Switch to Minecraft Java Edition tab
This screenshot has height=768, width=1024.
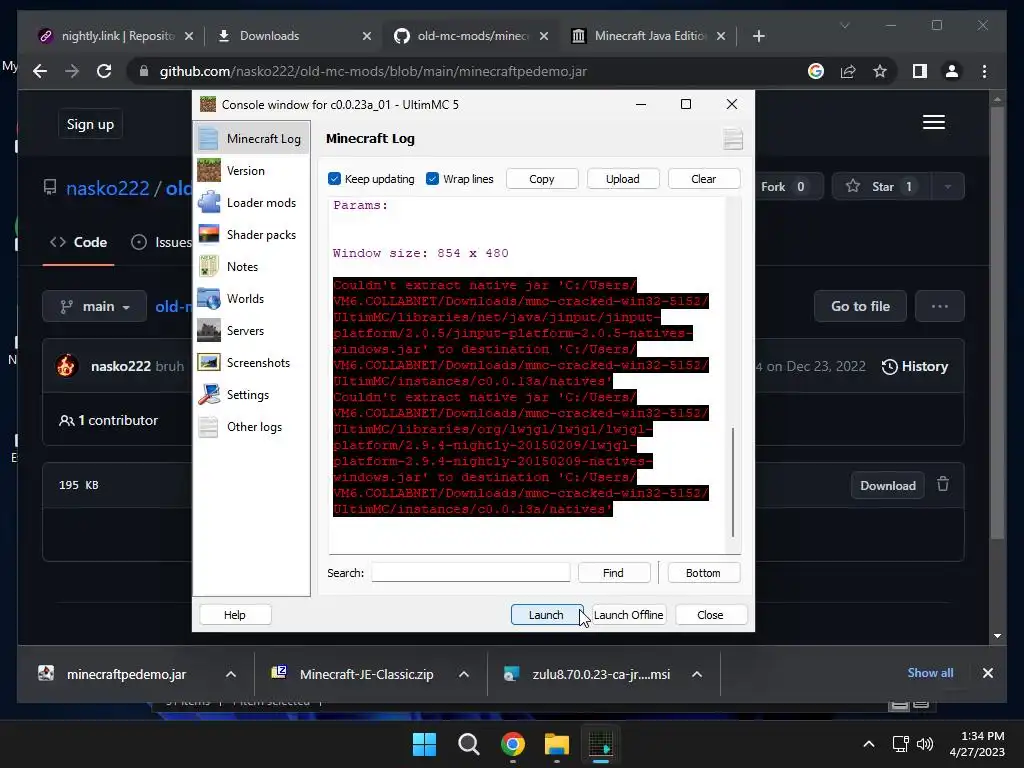click(650, 36)
